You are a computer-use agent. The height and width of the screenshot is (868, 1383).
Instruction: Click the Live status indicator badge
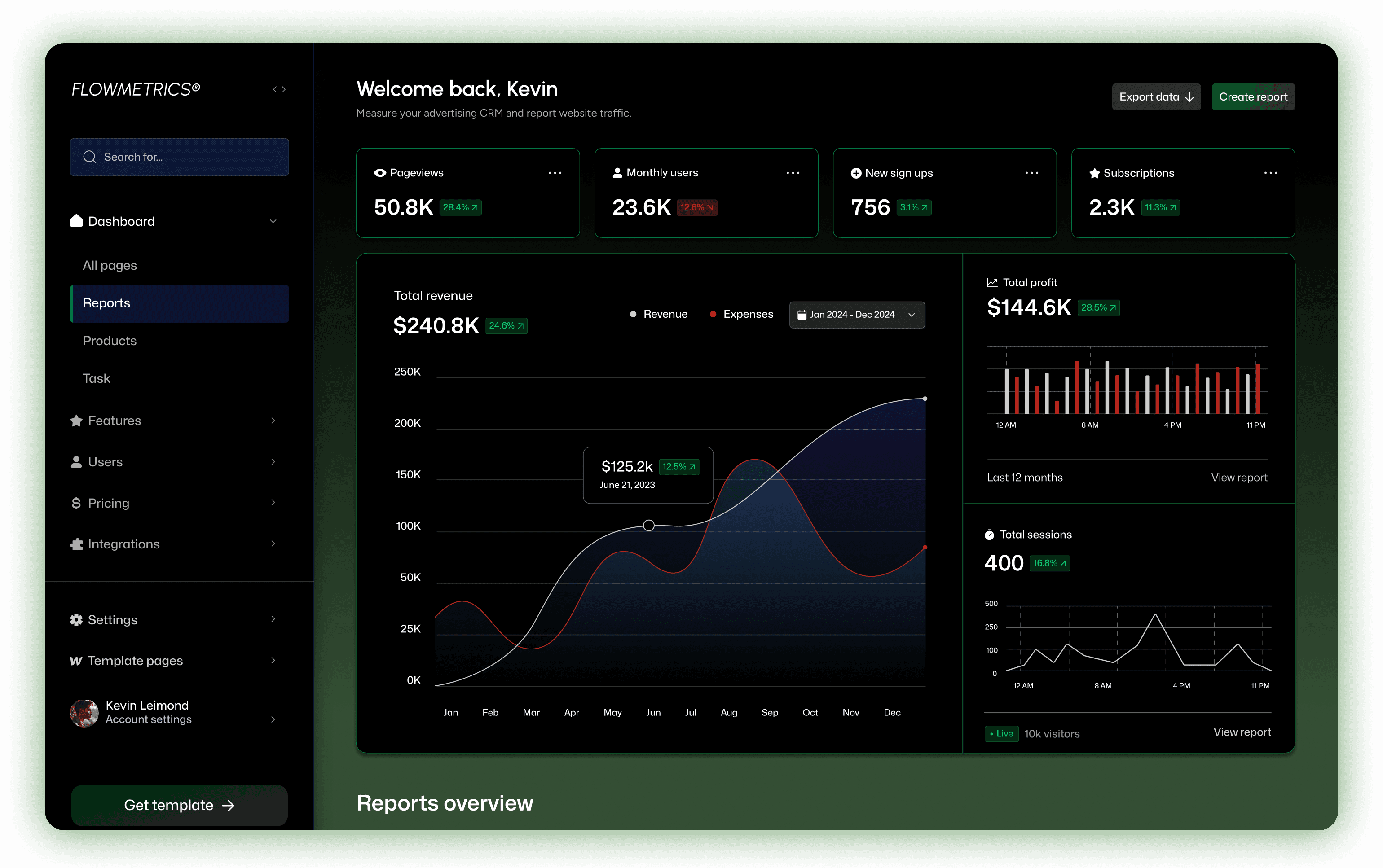(x=1001, y=734)
